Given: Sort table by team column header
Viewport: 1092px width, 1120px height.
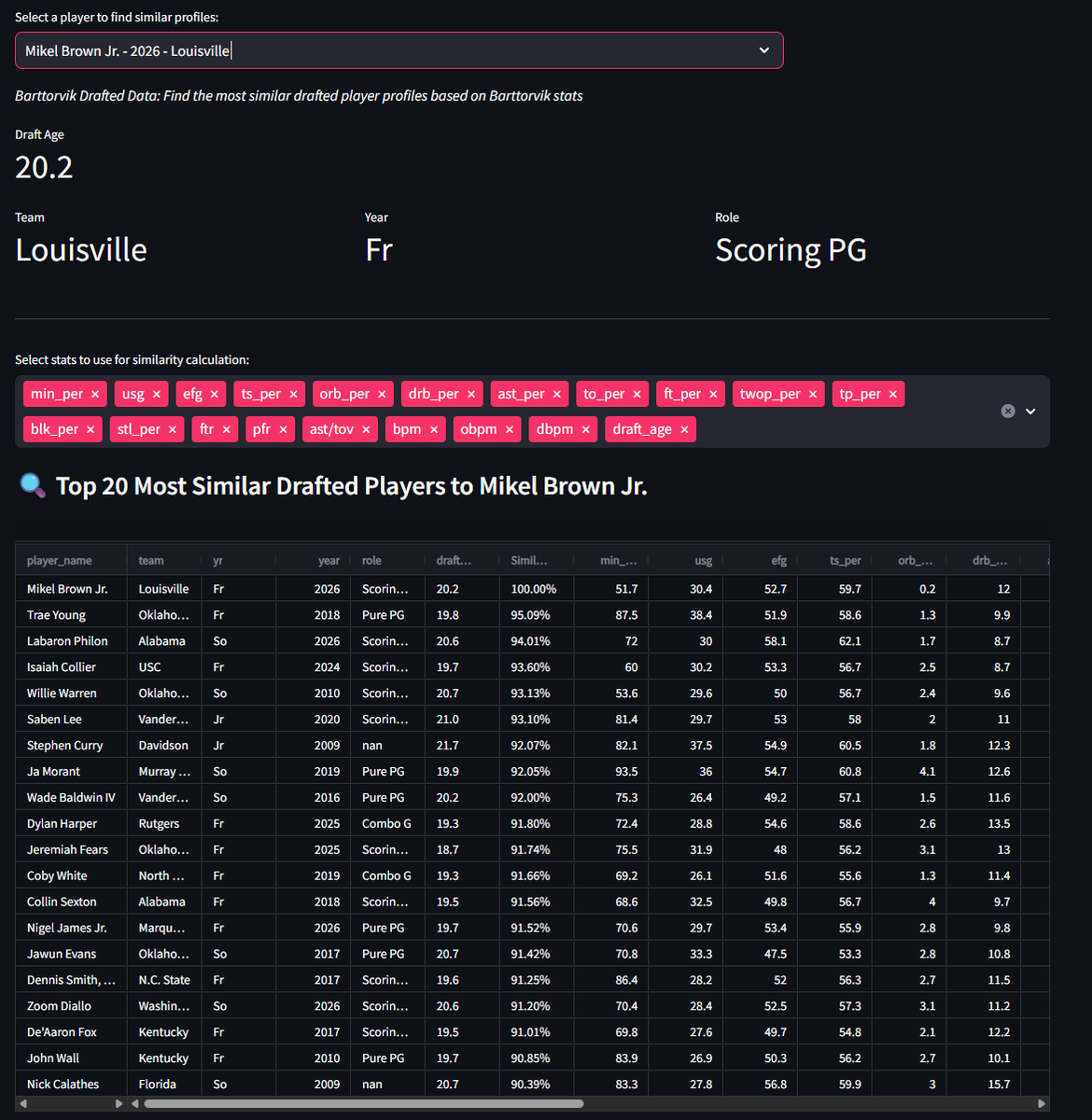Looking at the screenshot, I should click(164, 561).
